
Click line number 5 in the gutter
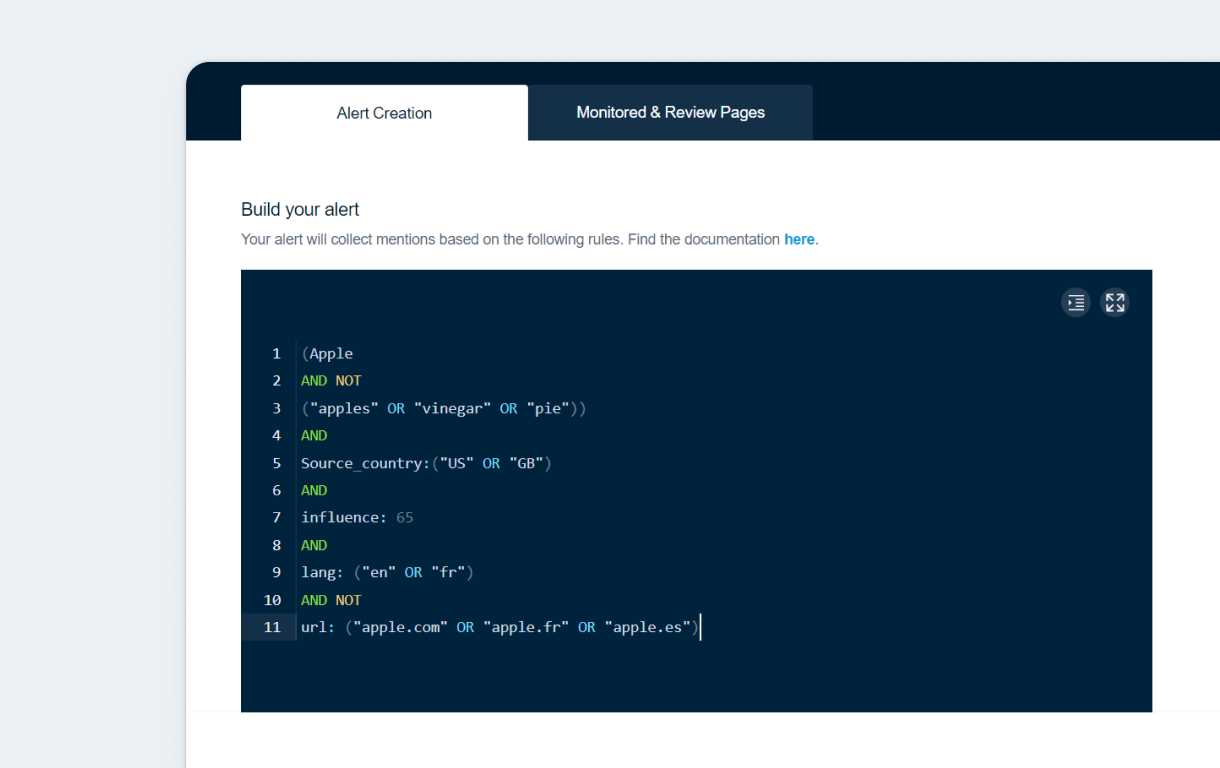point(276,463)
